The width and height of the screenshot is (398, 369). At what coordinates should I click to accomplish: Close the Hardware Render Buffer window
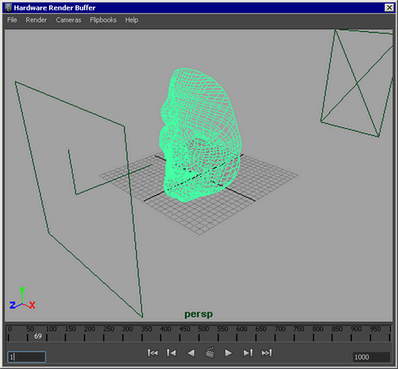pos(389,7)
